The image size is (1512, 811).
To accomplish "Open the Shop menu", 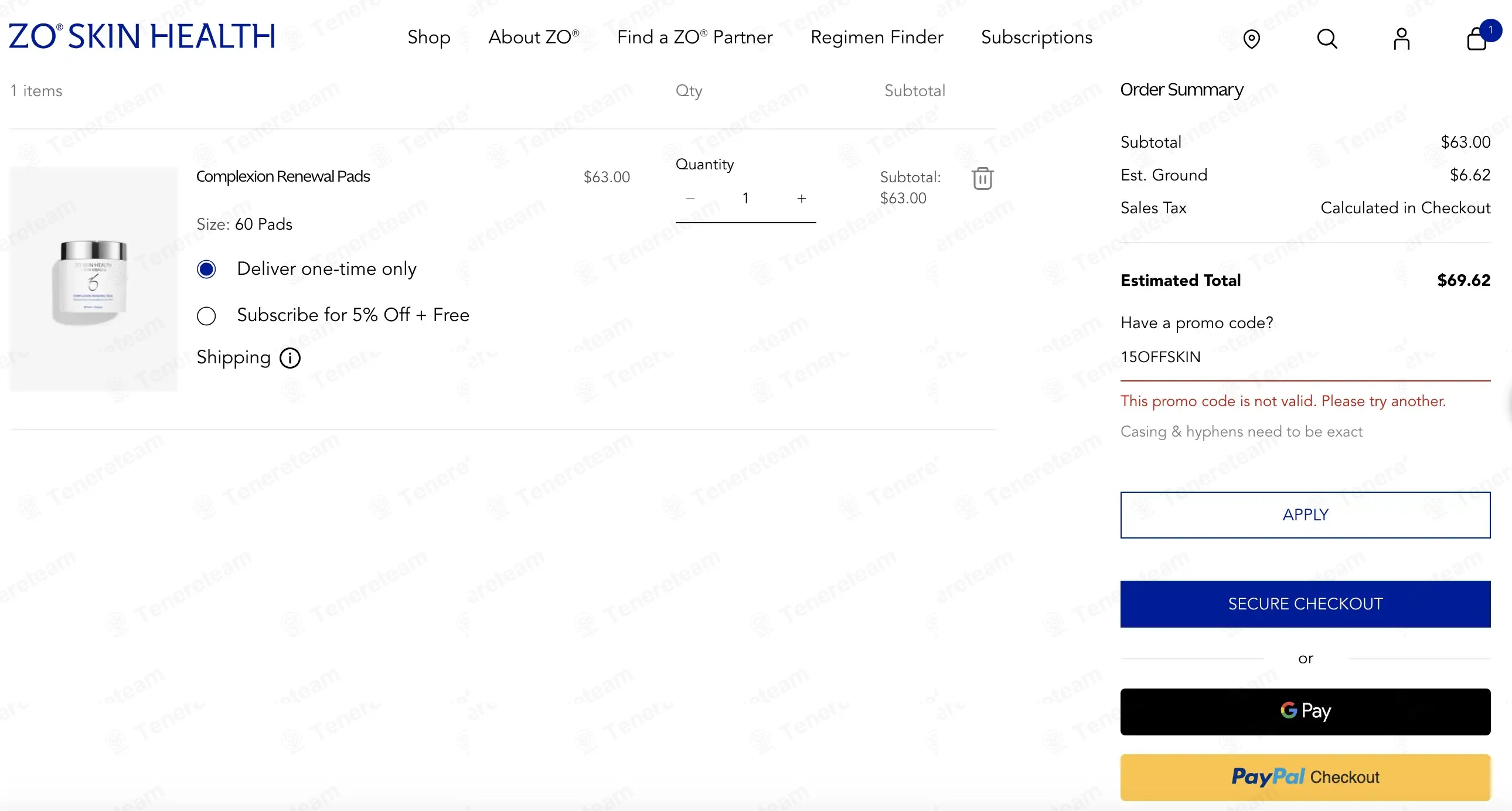I will pos(429,38).
